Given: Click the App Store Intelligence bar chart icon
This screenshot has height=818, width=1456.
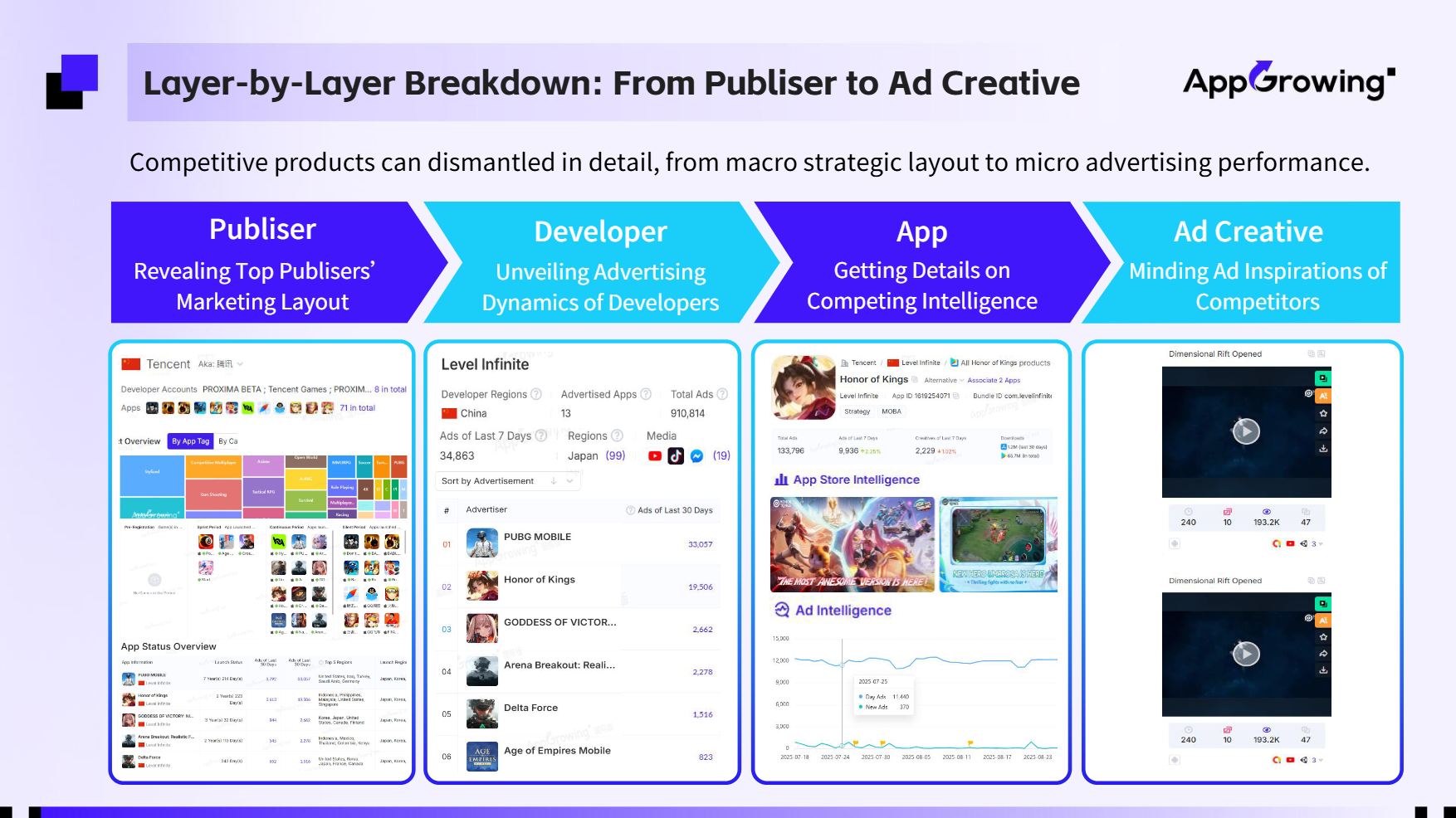Looking at the screenshot, I should [x=781, y=480].
